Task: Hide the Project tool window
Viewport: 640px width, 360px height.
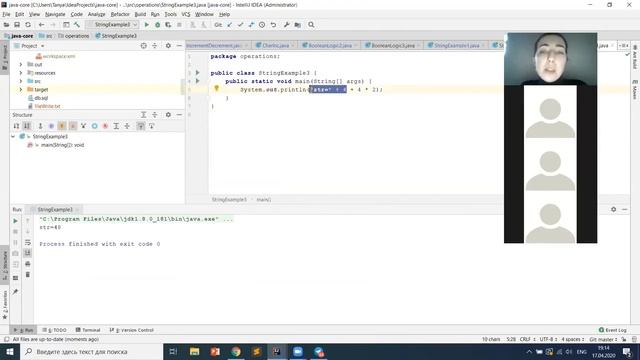Action: click(x=179, y=46)
